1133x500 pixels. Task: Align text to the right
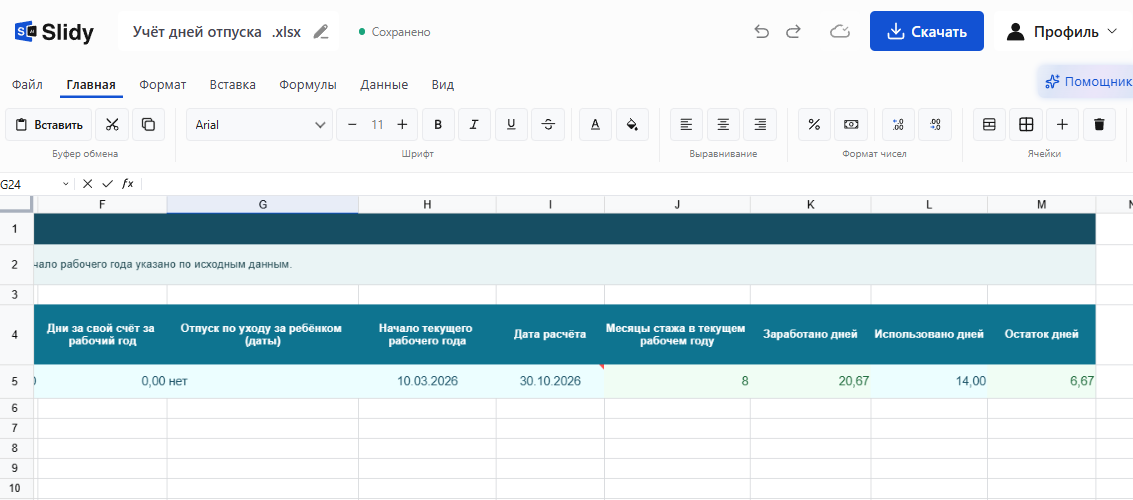(760, 124)
